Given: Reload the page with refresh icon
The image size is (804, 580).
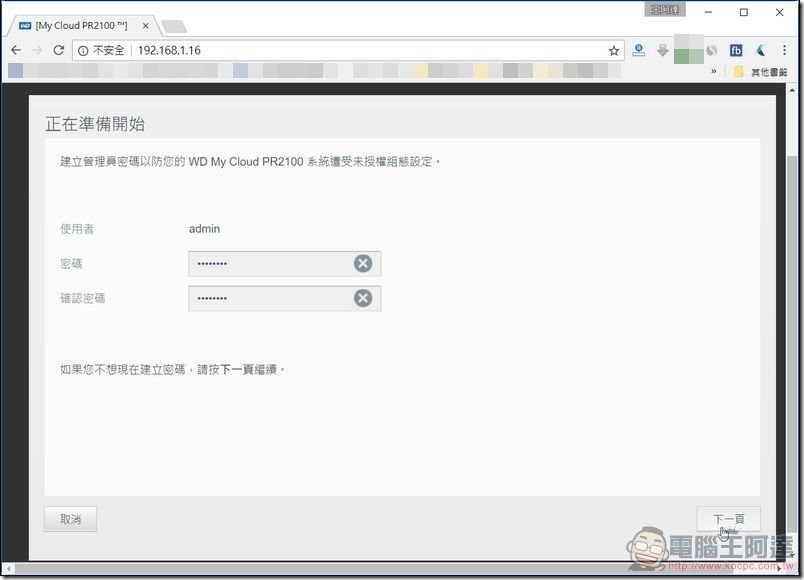Looking at the screenshot, I should point(58,50).
